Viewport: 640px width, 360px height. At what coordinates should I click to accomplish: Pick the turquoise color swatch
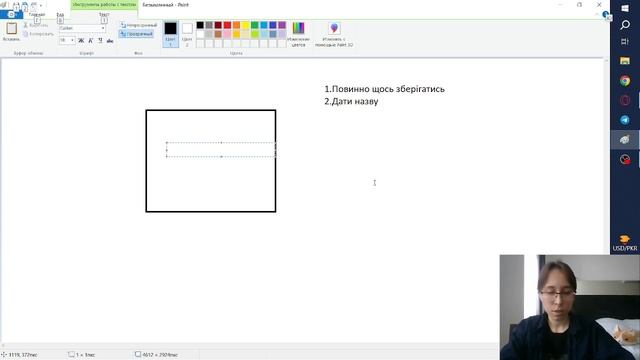tap(264, 25)
